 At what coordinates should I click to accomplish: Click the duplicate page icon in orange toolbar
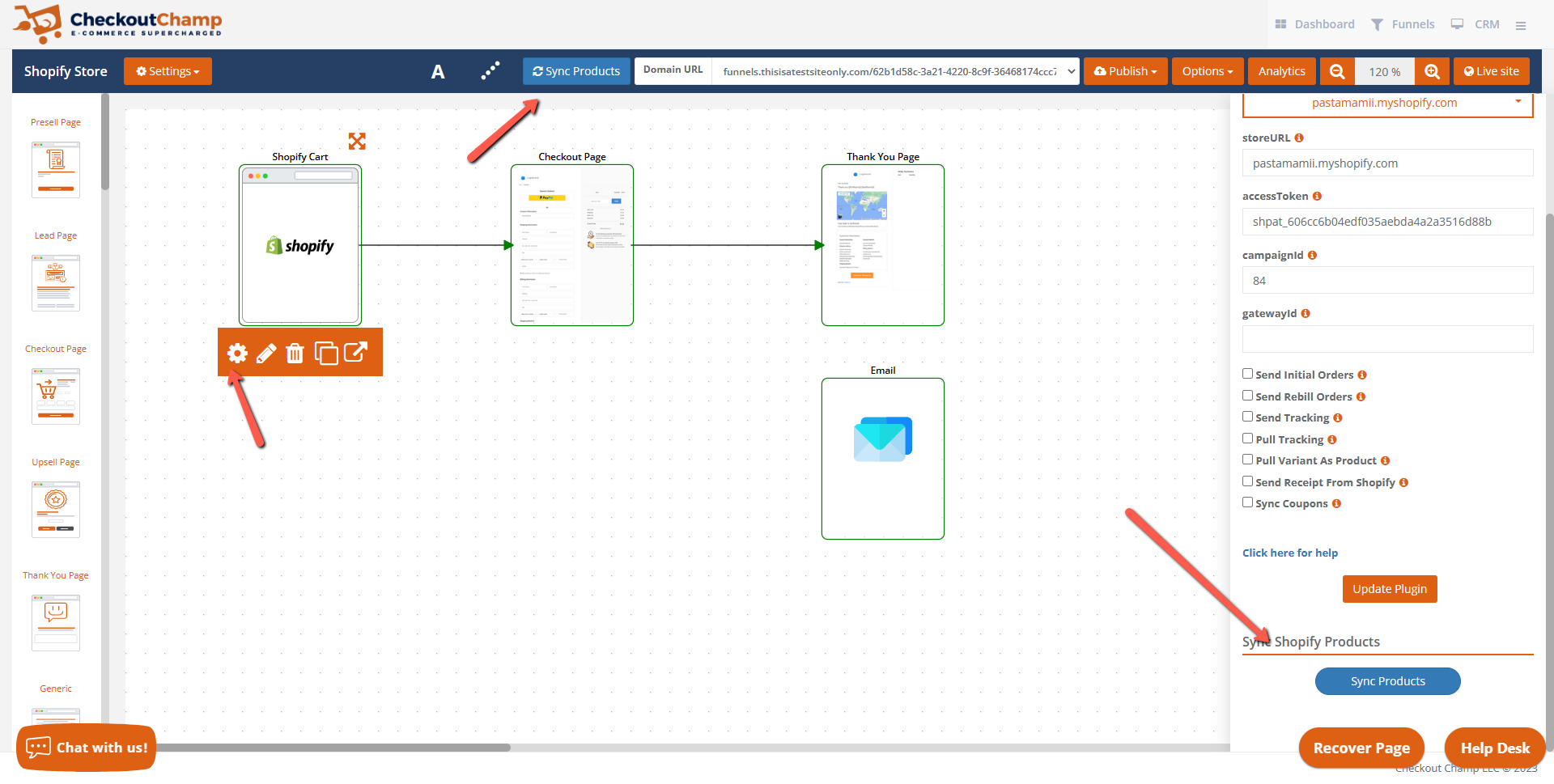pyautogui.click(x=325, y=354)
